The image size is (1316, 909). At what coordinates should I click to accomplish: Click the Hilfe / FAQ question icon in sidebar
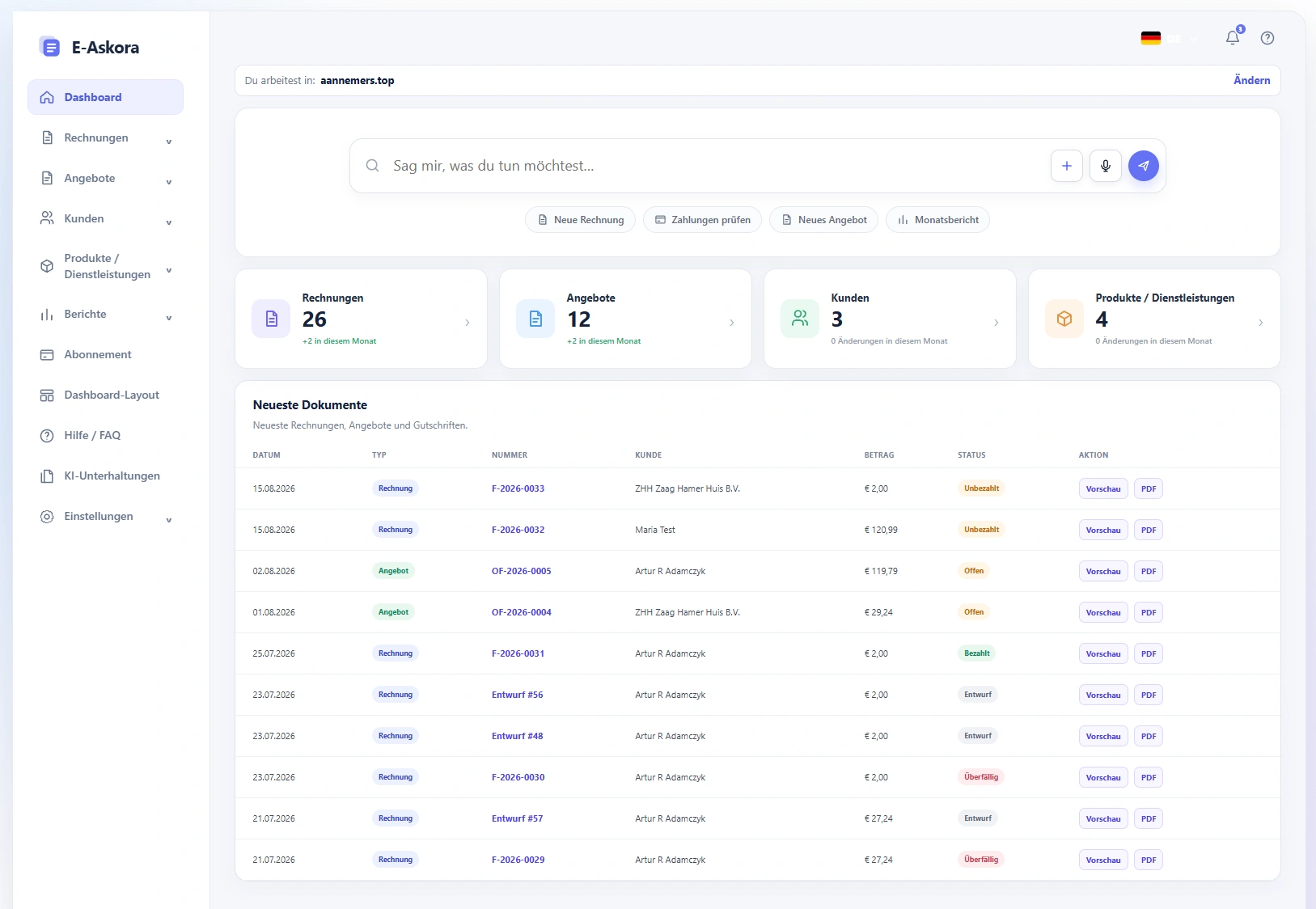click(x=47, y=435)
